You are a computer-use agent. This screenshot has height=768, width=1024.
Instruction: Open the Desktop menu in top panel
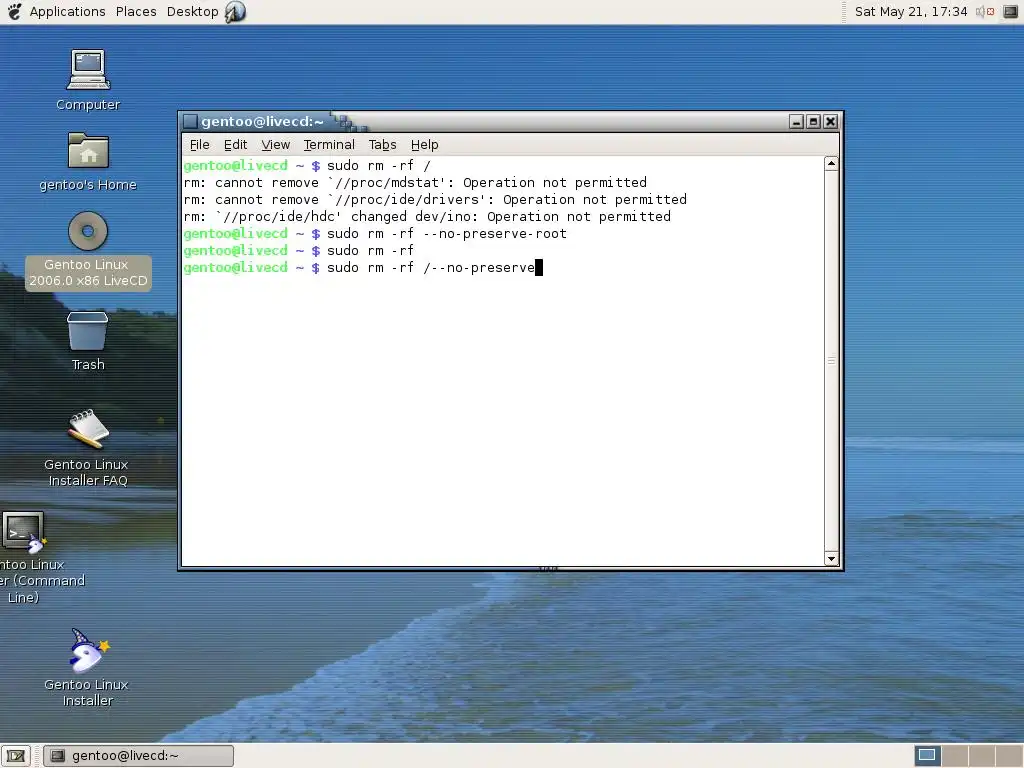(193, 11)
